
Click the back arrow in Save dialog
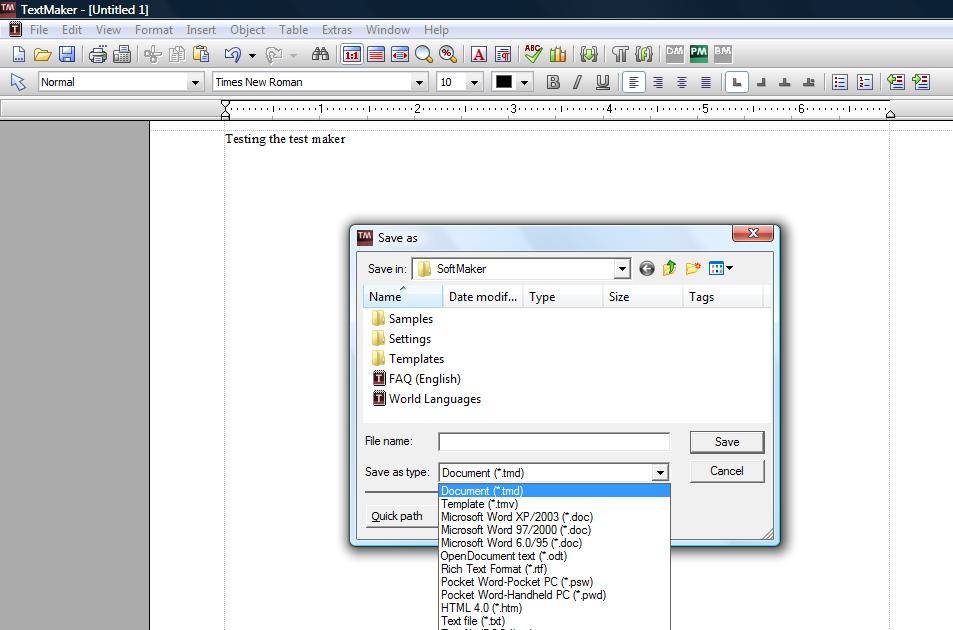(647, 268)
